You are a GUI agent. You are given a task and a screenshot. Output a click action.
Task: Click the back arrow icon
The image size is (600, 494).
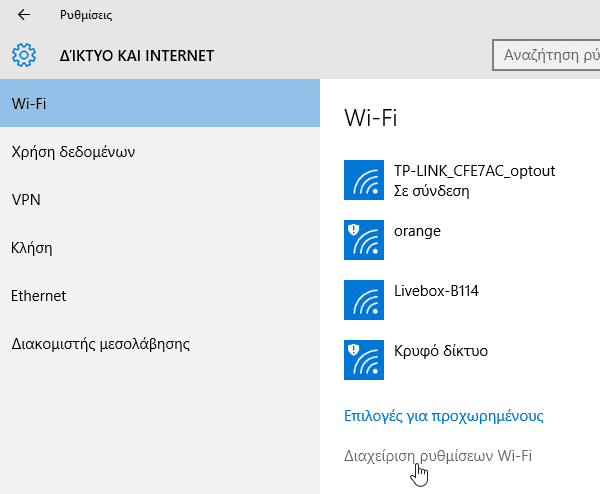click(24, 15)
